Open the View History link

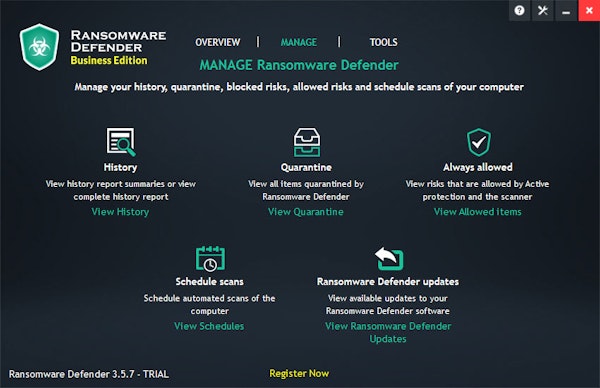pos(120,212)
